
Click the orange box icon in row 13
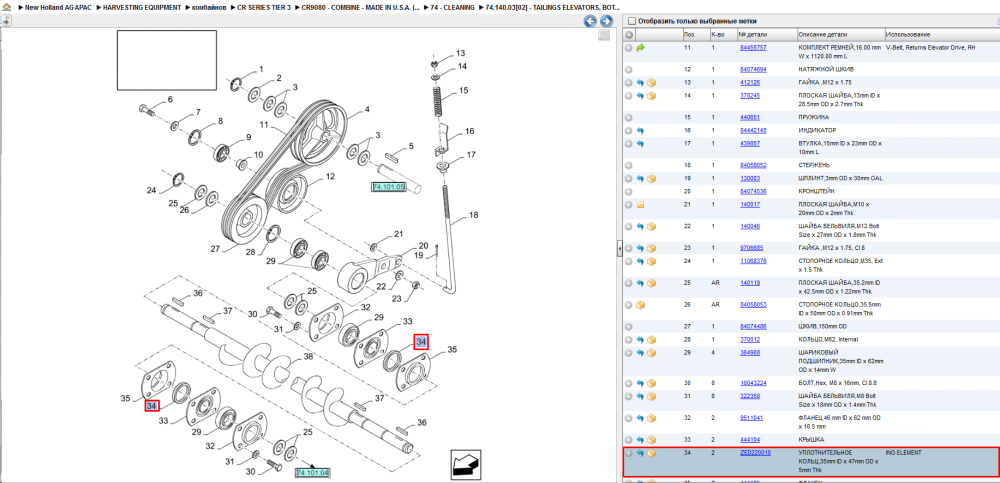(x=651, y=83)
